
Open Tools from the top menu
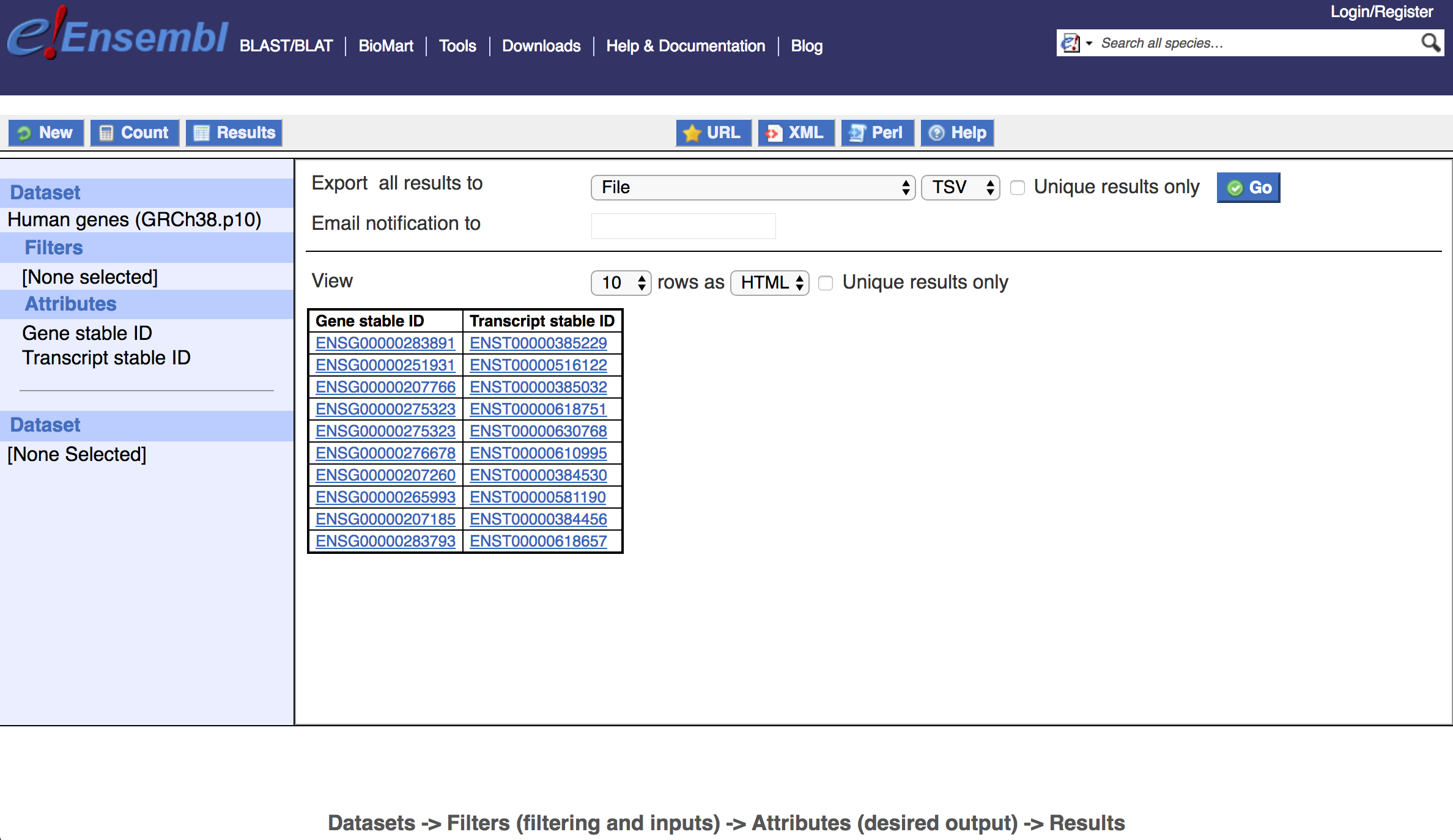(457, 46)
